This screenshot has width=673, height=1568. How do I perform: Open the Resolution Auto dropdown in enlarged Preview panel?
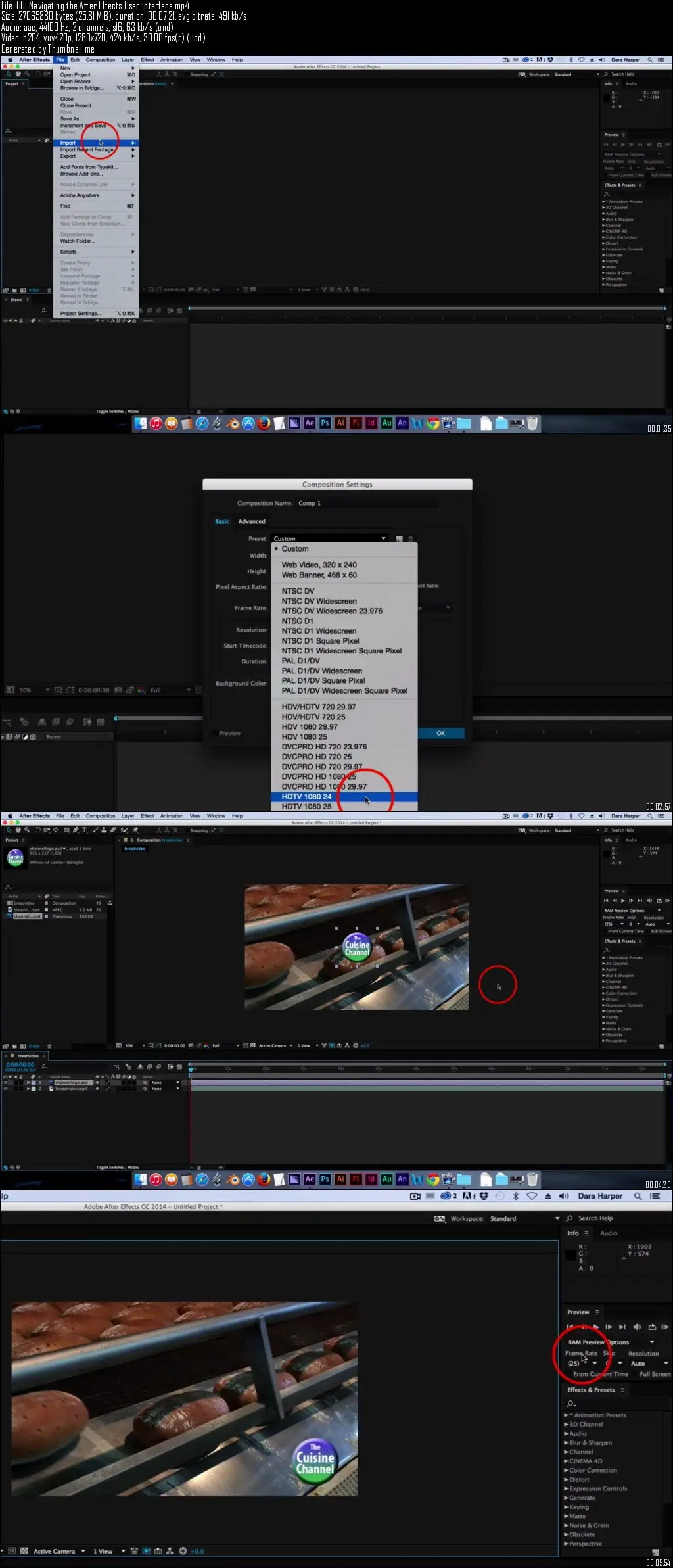649,1363
